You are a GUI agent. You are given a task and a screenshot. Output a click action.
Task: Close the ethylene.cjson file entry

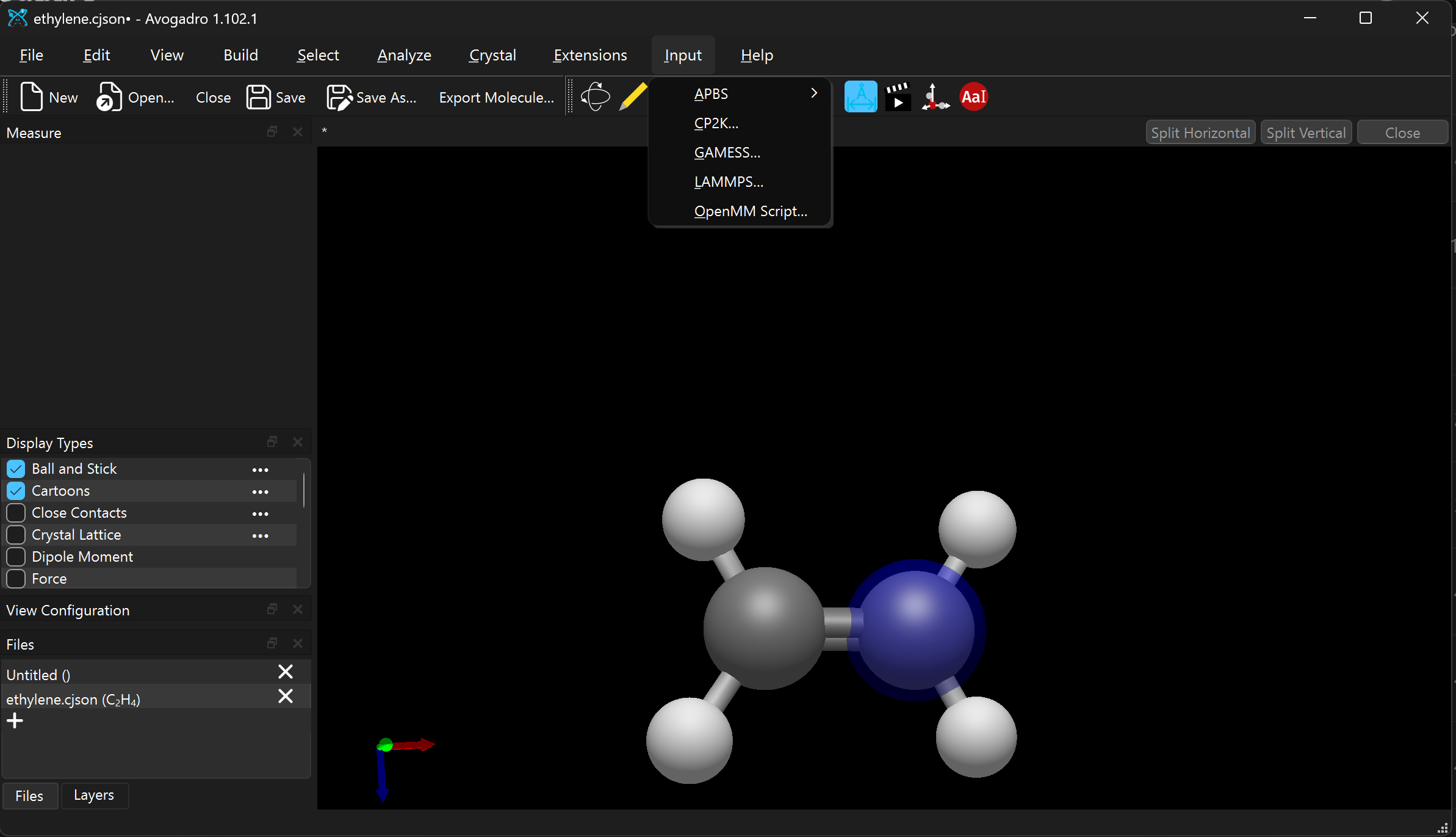point(286,697)
